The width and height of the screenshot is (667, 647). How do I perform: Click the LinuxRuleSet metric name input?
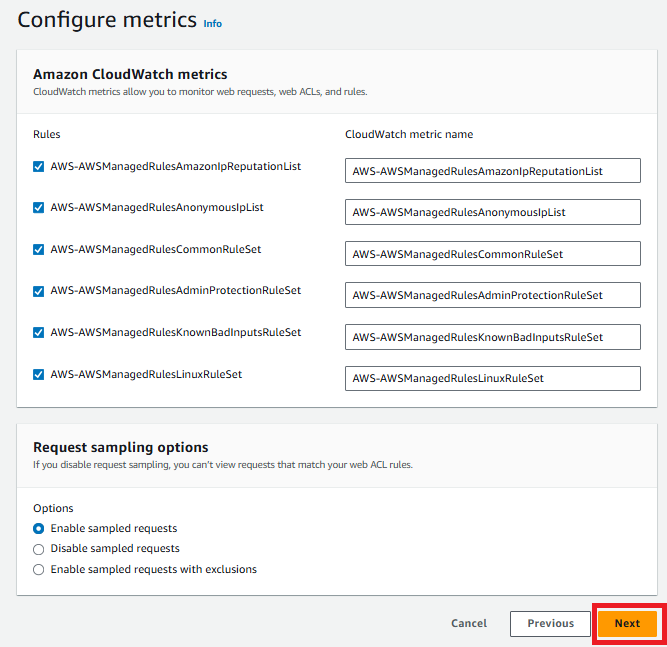(x=493, y=378)
